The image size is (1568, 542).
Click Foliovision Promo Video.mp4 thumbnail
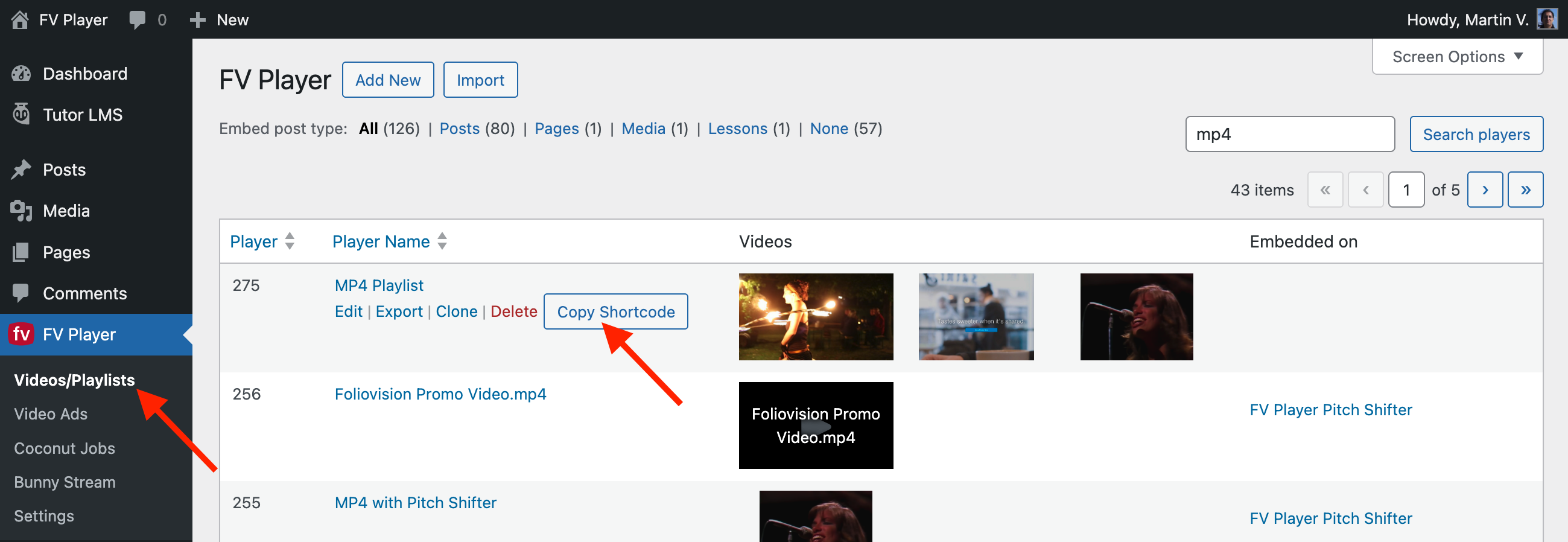point(816,425)
